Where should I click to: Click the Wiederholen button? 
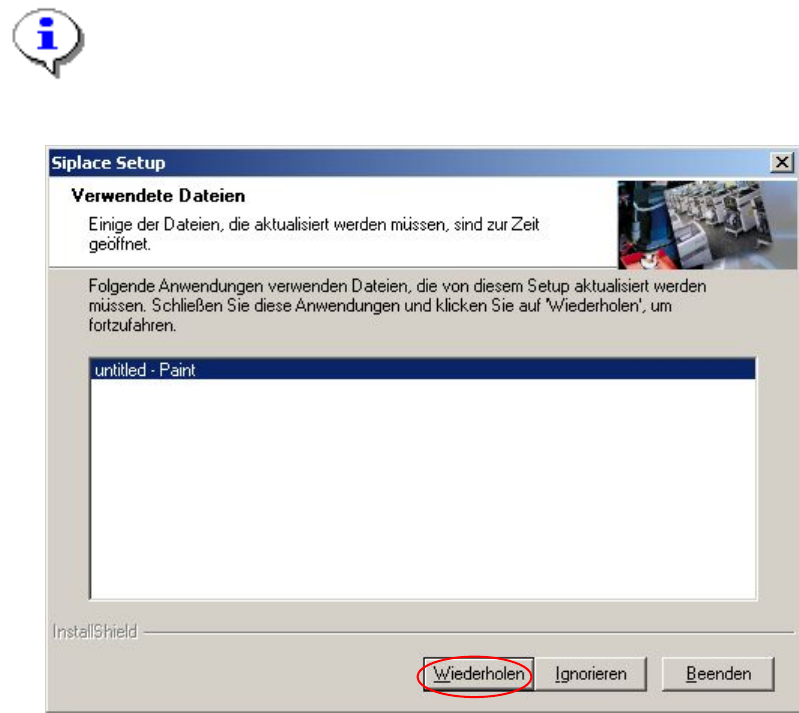pos(478,674)
